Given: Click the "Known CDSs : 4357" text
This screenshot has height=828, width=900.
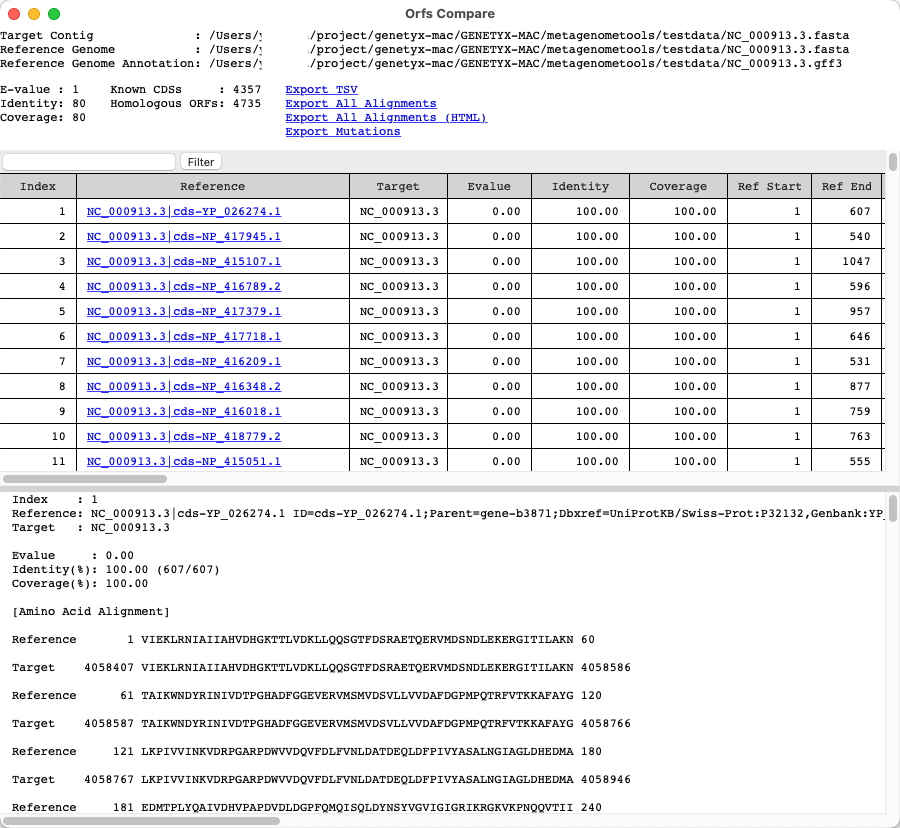Looking at the screenshot, I should coord(185,90).
